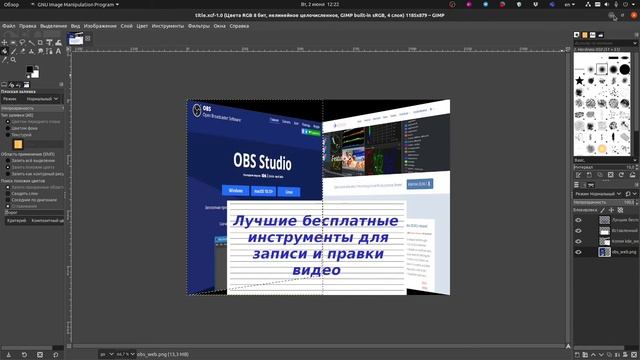Select the Zoom magnifier tool
Screen dimensions: 640x360
13,60
